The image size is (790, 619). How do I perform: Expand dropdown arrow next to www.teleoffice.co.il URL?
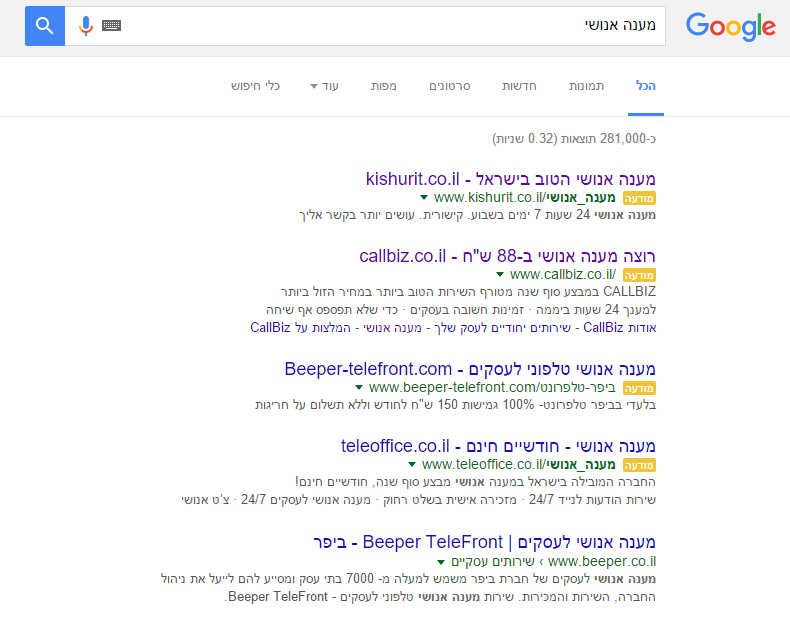[x=412, y=464]
